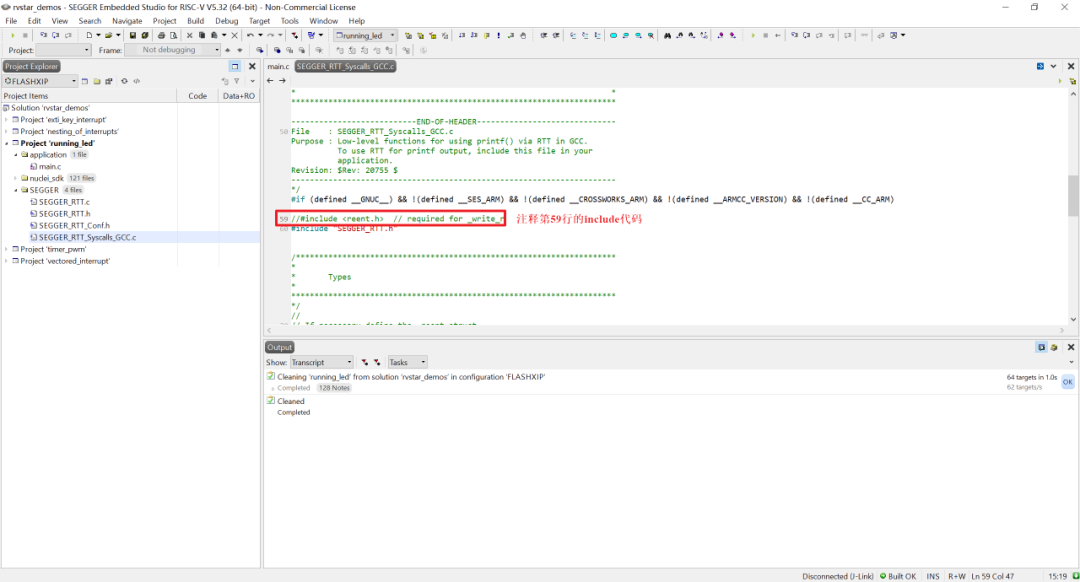This screenshot has width=1080, height=582.
Task: Click the Code column header
Action: pos(198,96)
